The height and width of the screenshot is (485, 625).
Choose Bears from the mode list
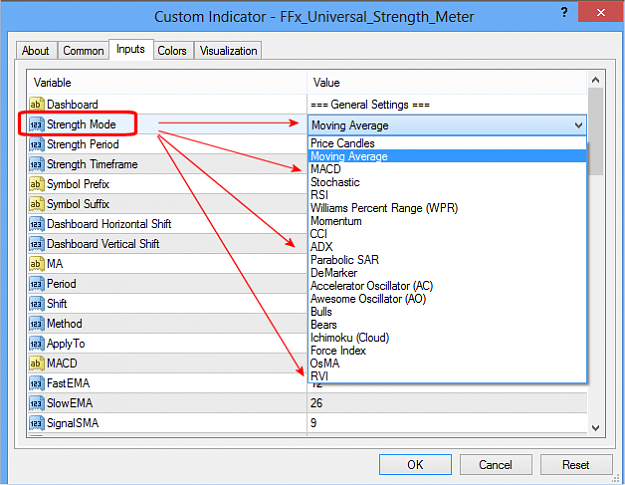[x=447, y=325]
